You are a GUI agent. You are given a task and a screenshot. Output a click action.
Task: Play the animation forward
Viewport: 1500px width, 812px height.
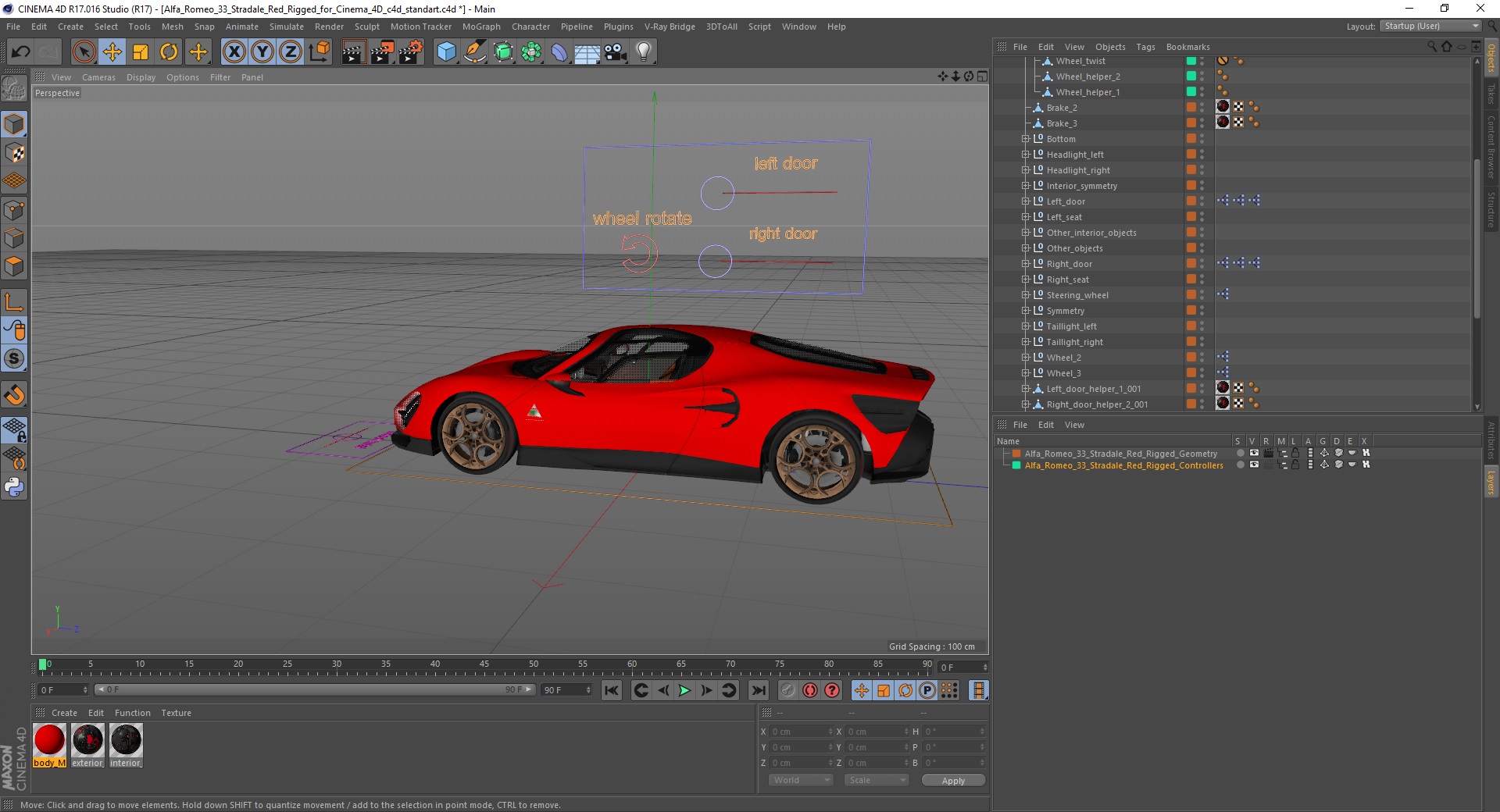pos(684,690)
